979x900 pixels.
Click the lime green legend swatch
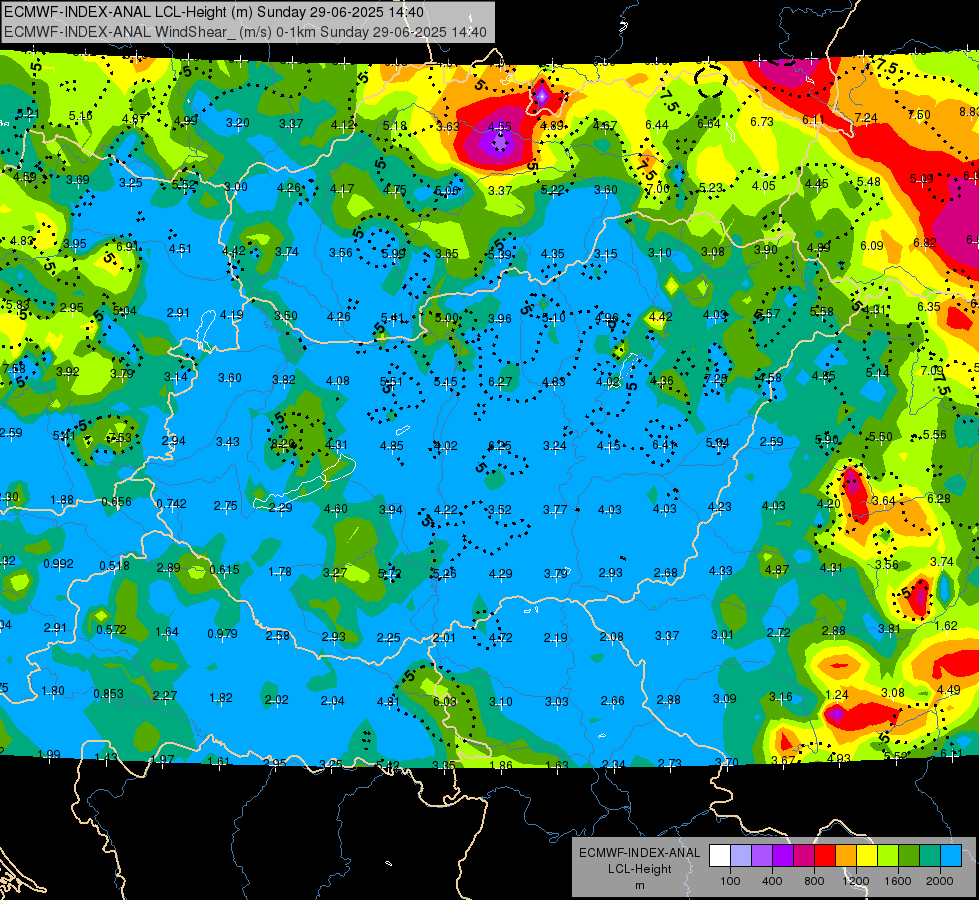[x=888, y=856]
